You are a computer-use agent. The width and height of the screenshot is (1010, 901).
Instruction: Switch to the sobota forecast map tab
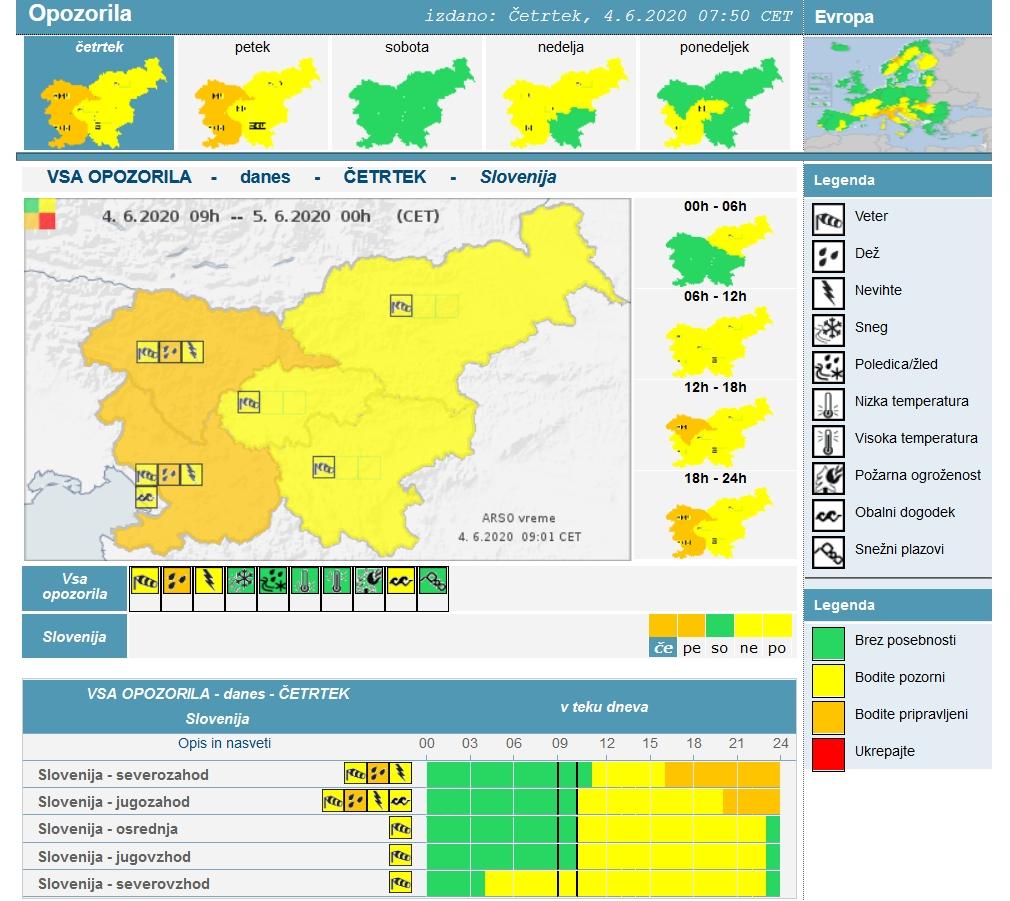406,93
